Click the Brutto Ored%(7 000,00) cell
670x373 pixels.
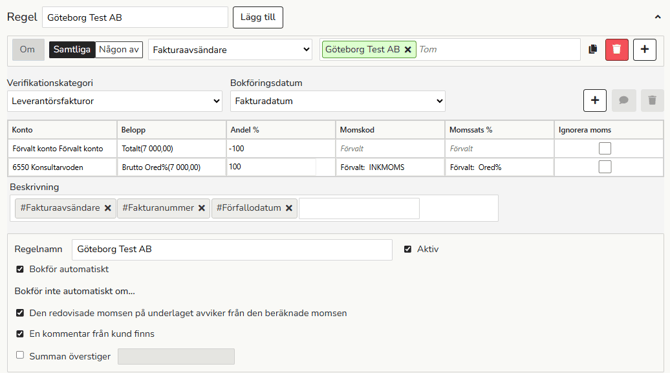click(171, 167)
